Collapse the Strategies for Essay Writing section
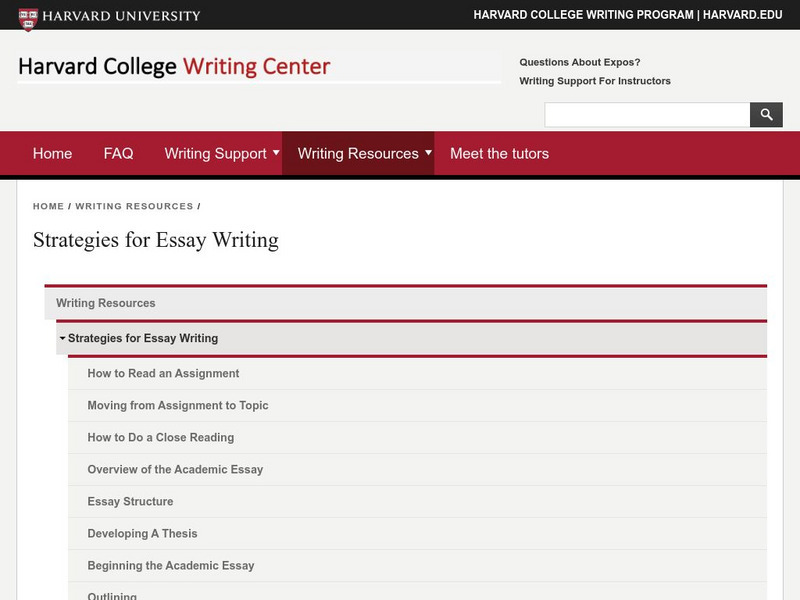 [x=62, y=338]
